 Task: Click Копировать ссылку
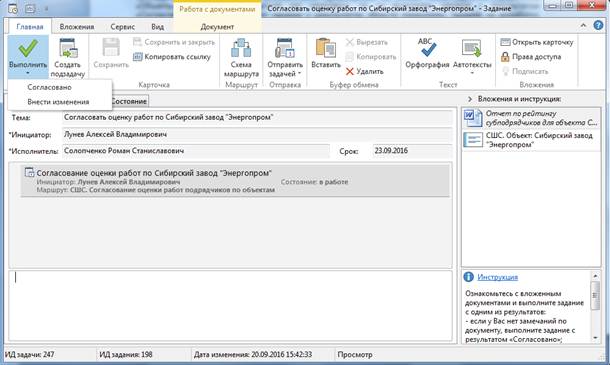pyautogui.click(x=172, y=57)
